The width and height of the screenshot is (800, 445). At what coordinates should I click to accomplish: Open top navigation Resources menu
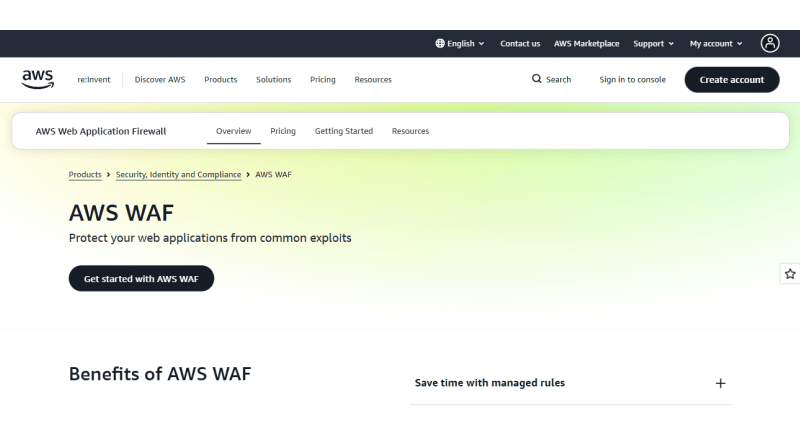point(373,80)
